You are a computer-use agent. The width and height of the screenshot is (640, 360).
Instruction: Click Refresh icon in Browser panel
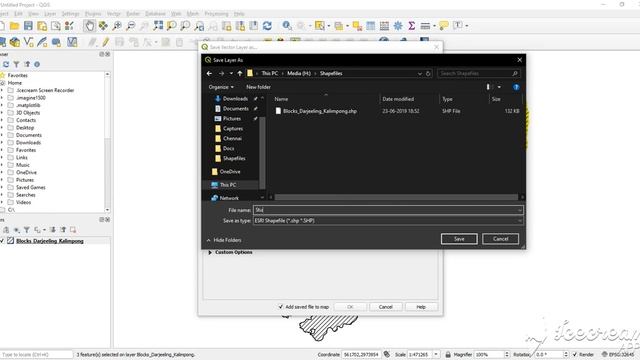6,64
